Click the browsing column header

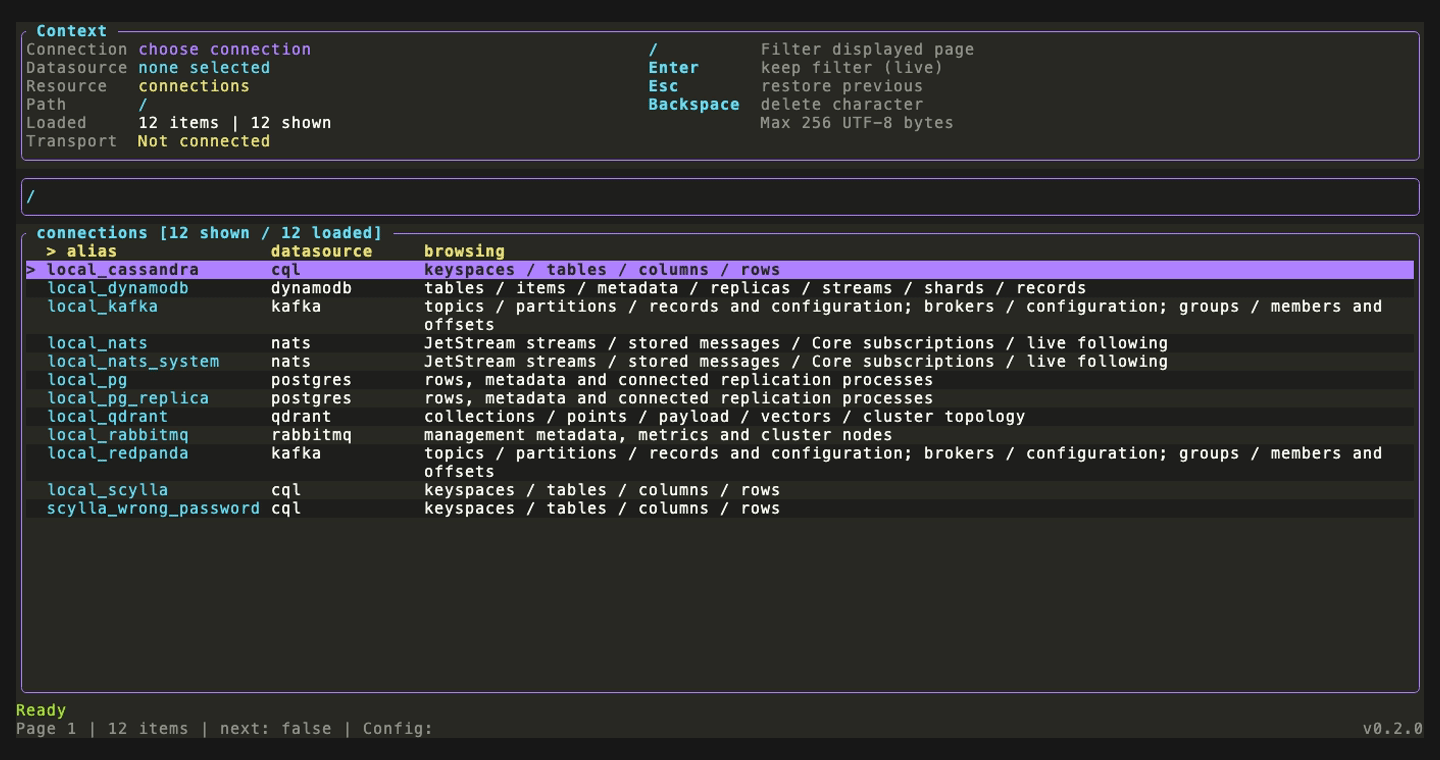pyautogui.click(x=464, y=251)
